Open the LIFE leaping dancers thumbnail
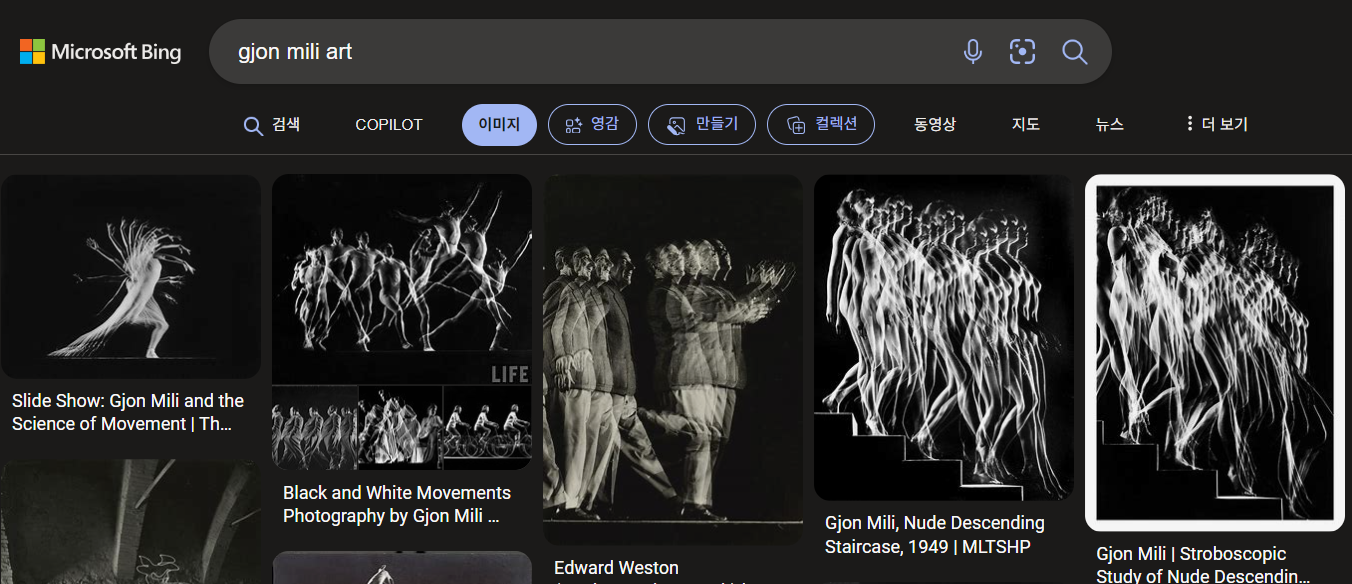The height and width of the screenshot is (584, 1352). pyautogui.click(x=402, y=322)
